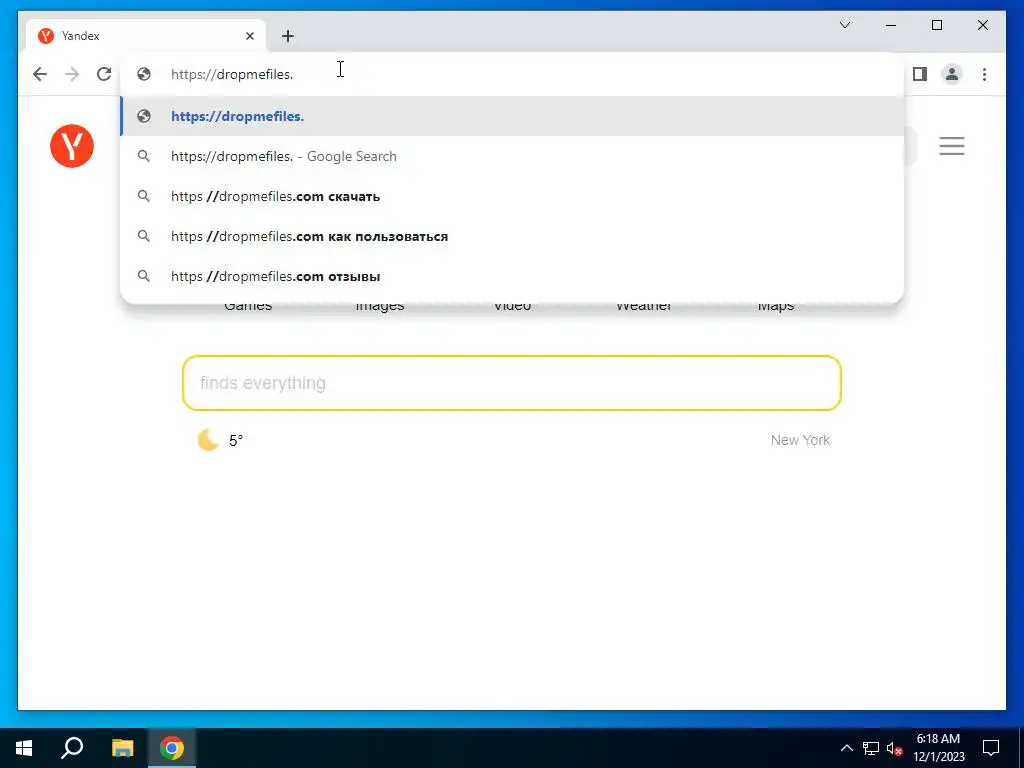Viewport: 1024px width, 768px height.
Task: Open the Yandex hamburger menu
Action: [x=952, y=146]
